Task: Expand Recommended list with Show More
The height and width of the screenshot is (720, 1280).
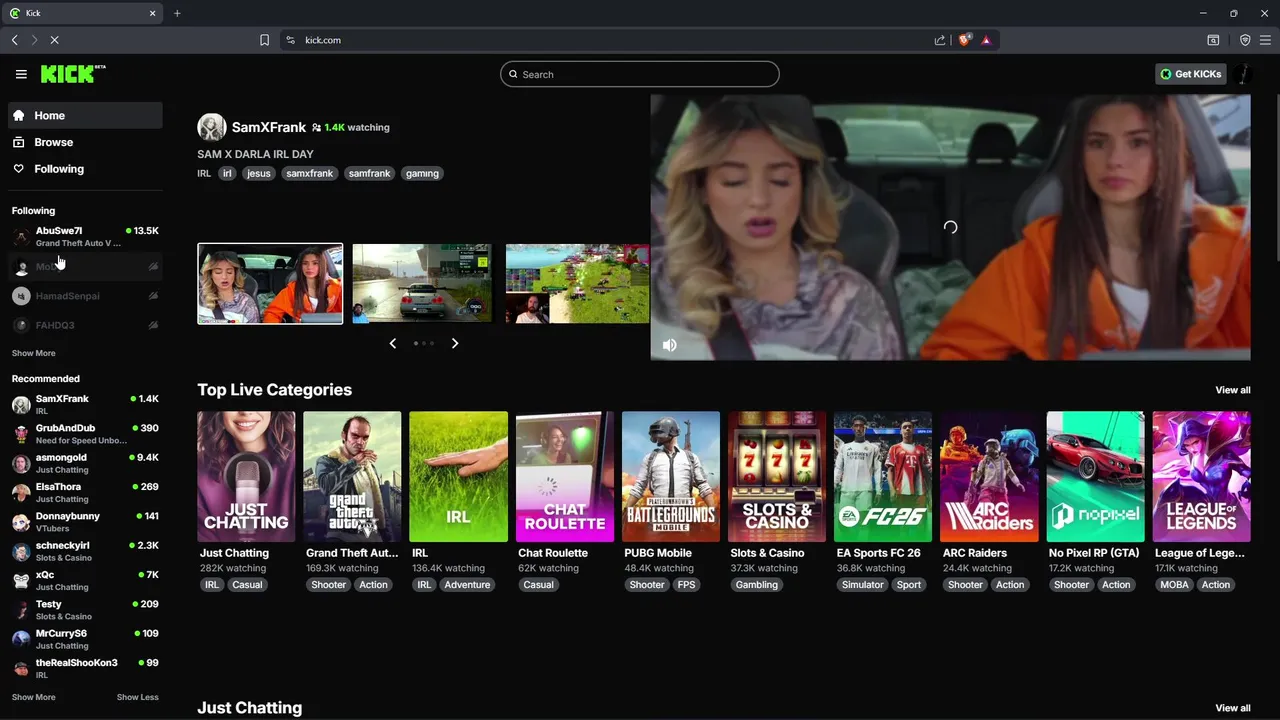Action: click(33, 697)
